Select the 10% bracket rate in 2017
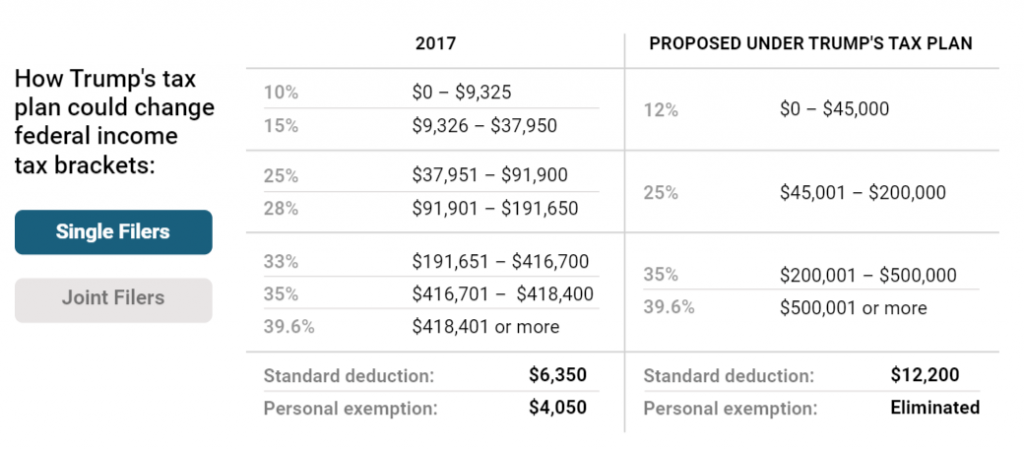1024x450 pixels. click(x=281, y=93)
